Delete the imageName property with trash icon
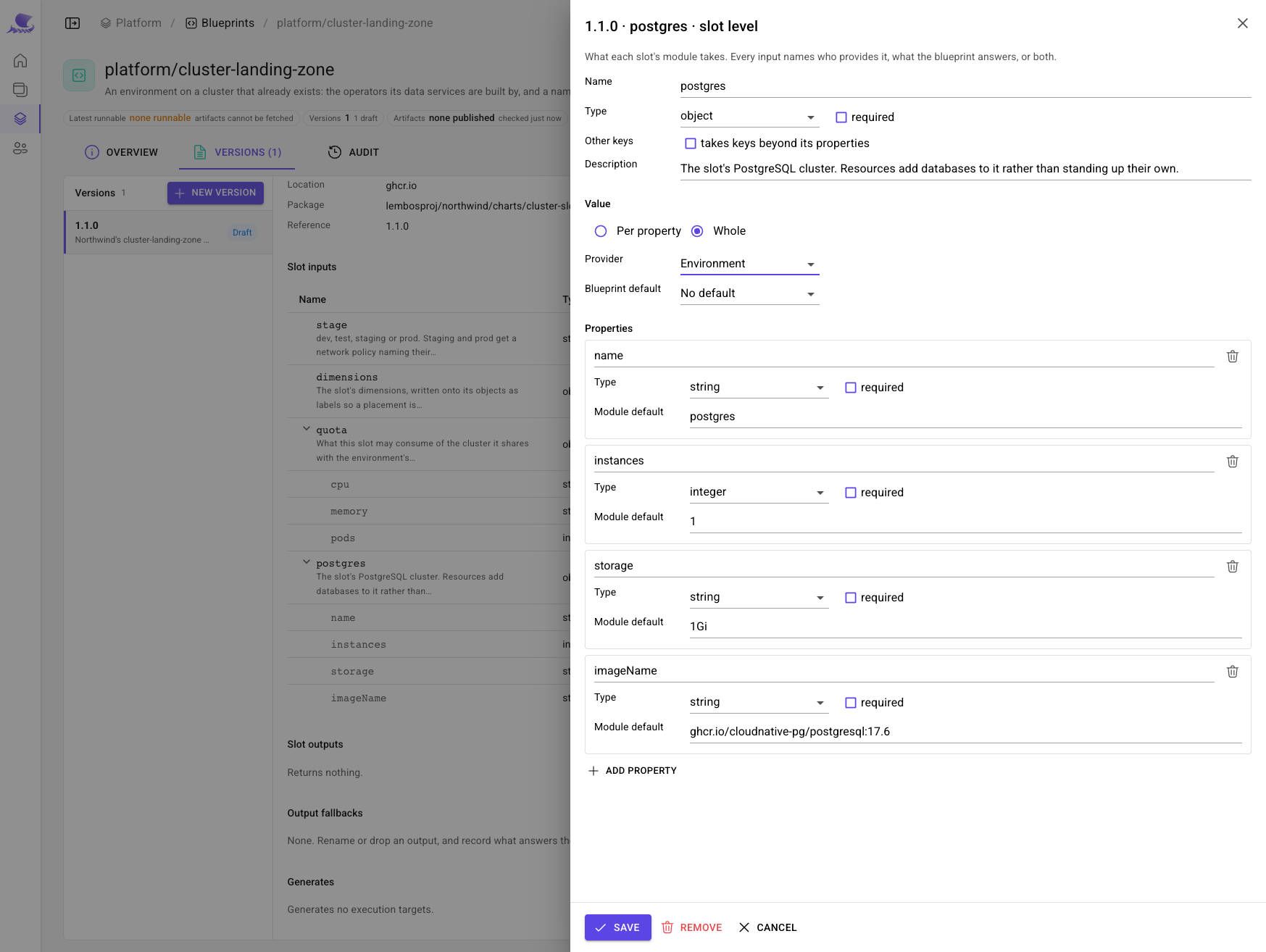The width and height of the screenshot is (1266, 952). (x=1232, y=672)
